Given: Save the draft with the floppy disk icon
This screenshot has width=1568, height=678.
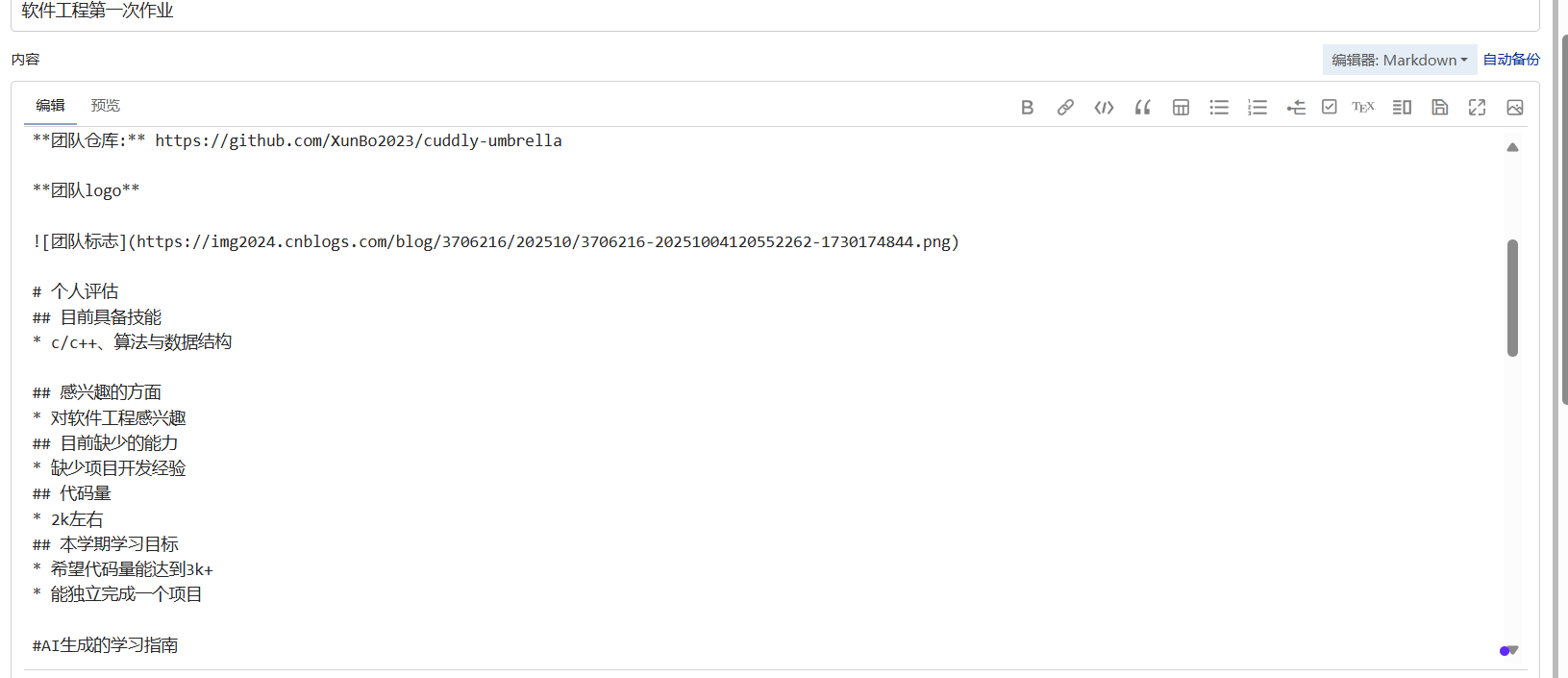Looking at the screenshot, I should point(1439,108).
